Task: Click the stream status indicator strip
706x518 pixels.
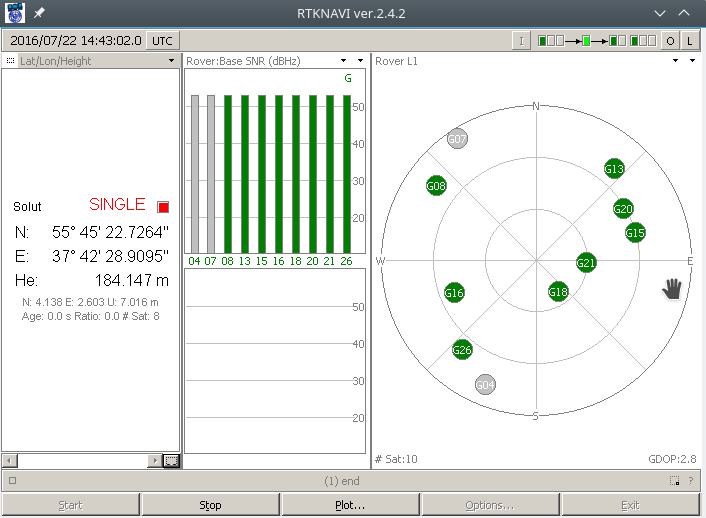Action: click(x=596, y=41)
